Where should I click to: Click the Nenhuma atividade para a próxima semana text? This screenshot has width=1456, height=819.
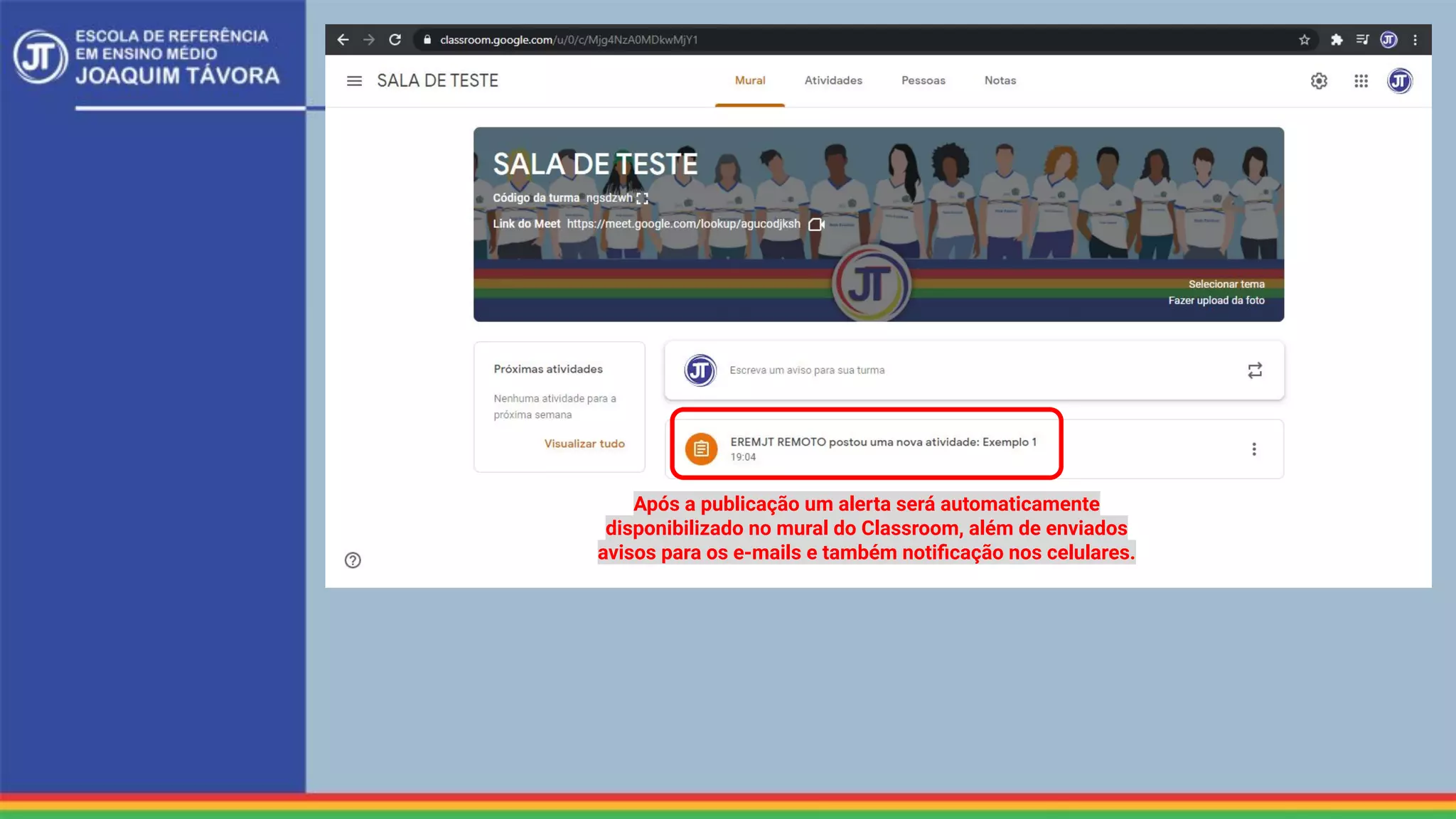coord(555,407)
